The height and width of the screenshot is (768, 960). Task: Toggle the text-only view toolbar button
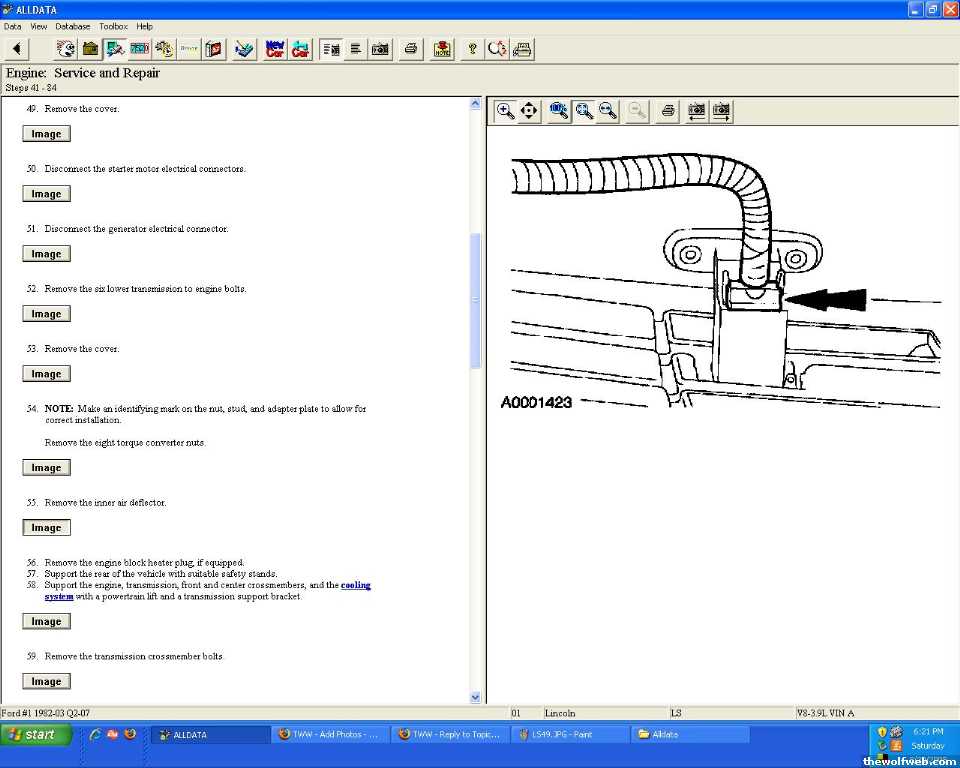(355, 48)
